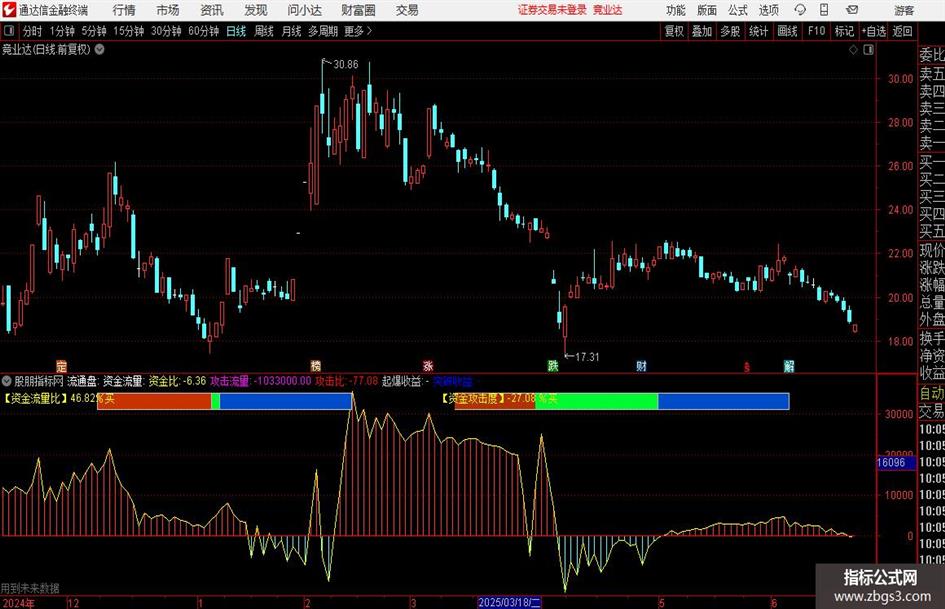Click the 财 event marker icon

pos(641,366)
